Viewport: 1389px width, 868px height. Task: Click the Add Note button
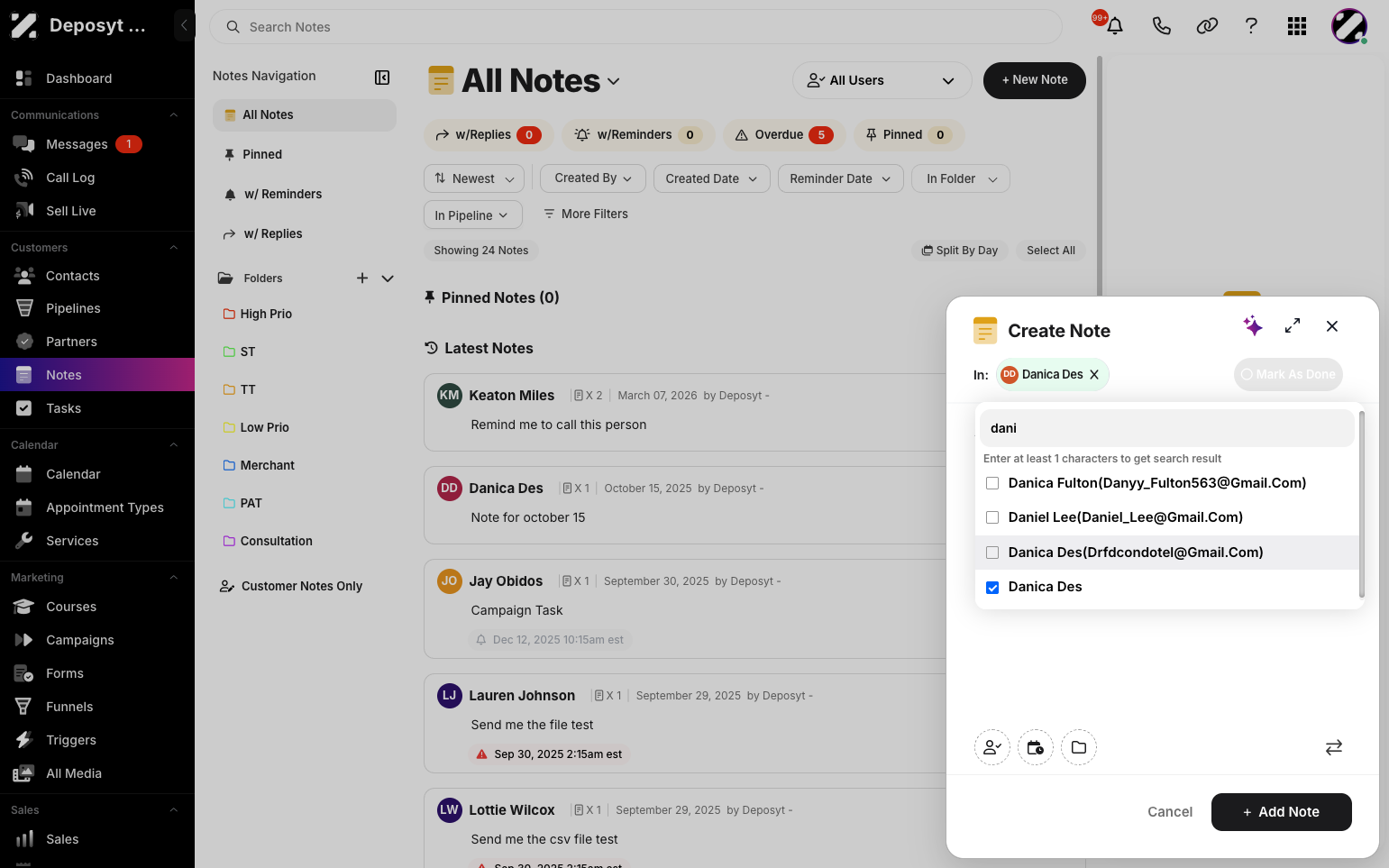pyautogui.click(x=1282, y=812)
